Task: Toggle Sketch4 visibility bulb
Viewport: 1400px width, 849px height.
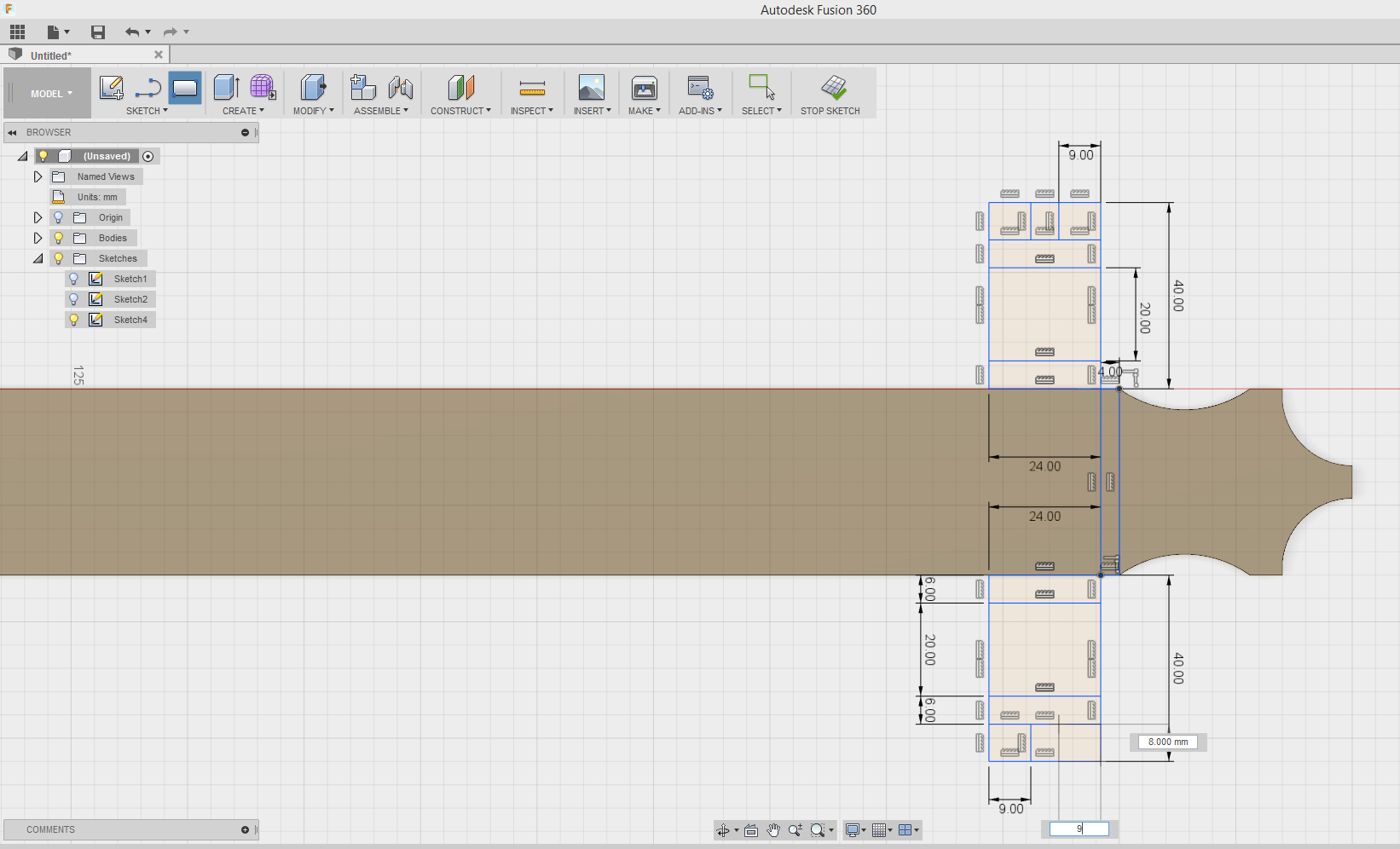Action: (74, 320)
